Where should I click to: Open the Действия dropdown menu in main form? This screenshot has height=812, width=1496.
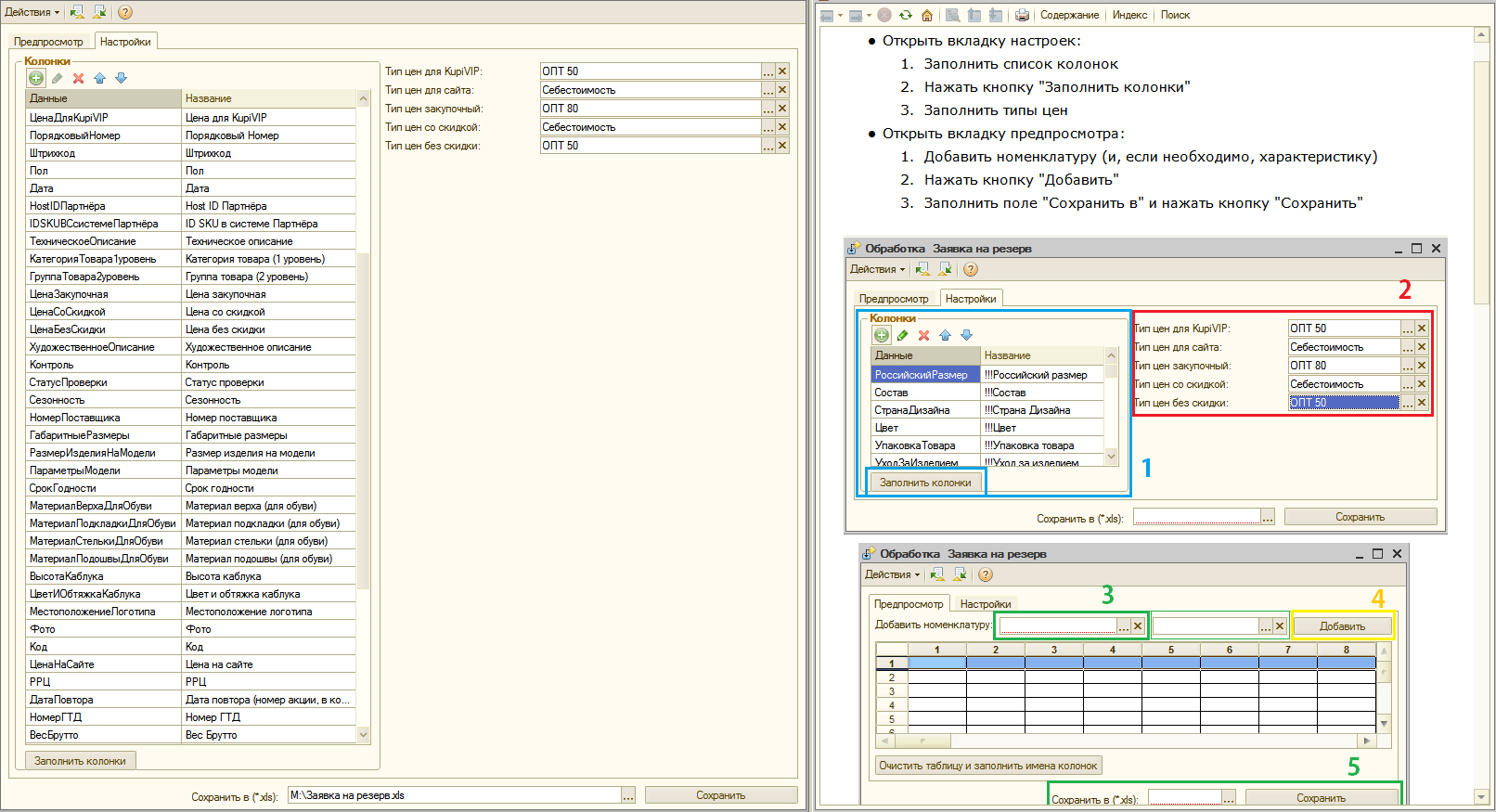32,12
